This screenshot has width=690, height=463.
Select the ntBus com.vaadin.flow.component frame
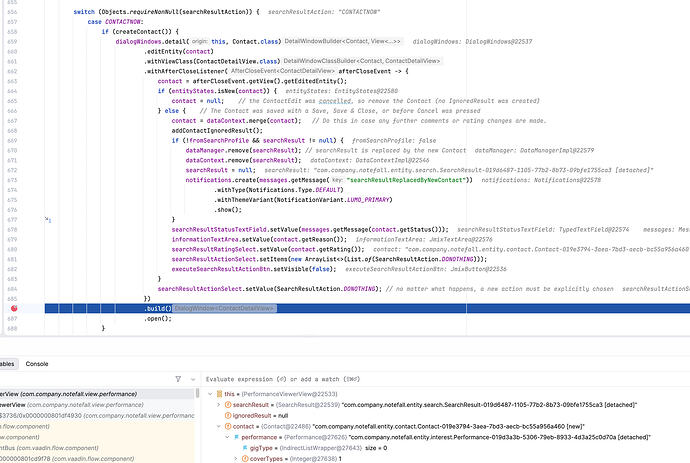[97, 448]
